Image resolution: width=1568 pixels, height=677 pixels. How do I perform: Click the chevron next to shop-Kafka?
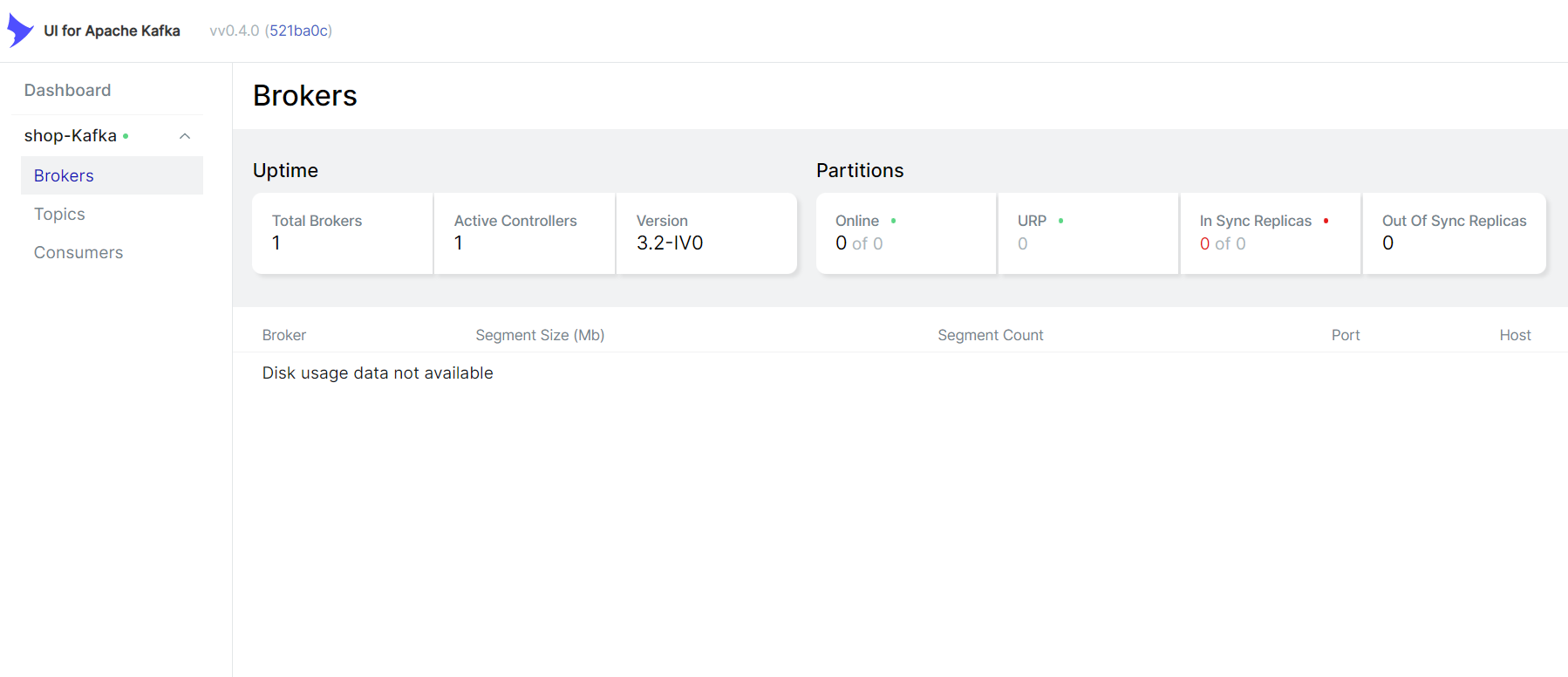pos(184,136)
